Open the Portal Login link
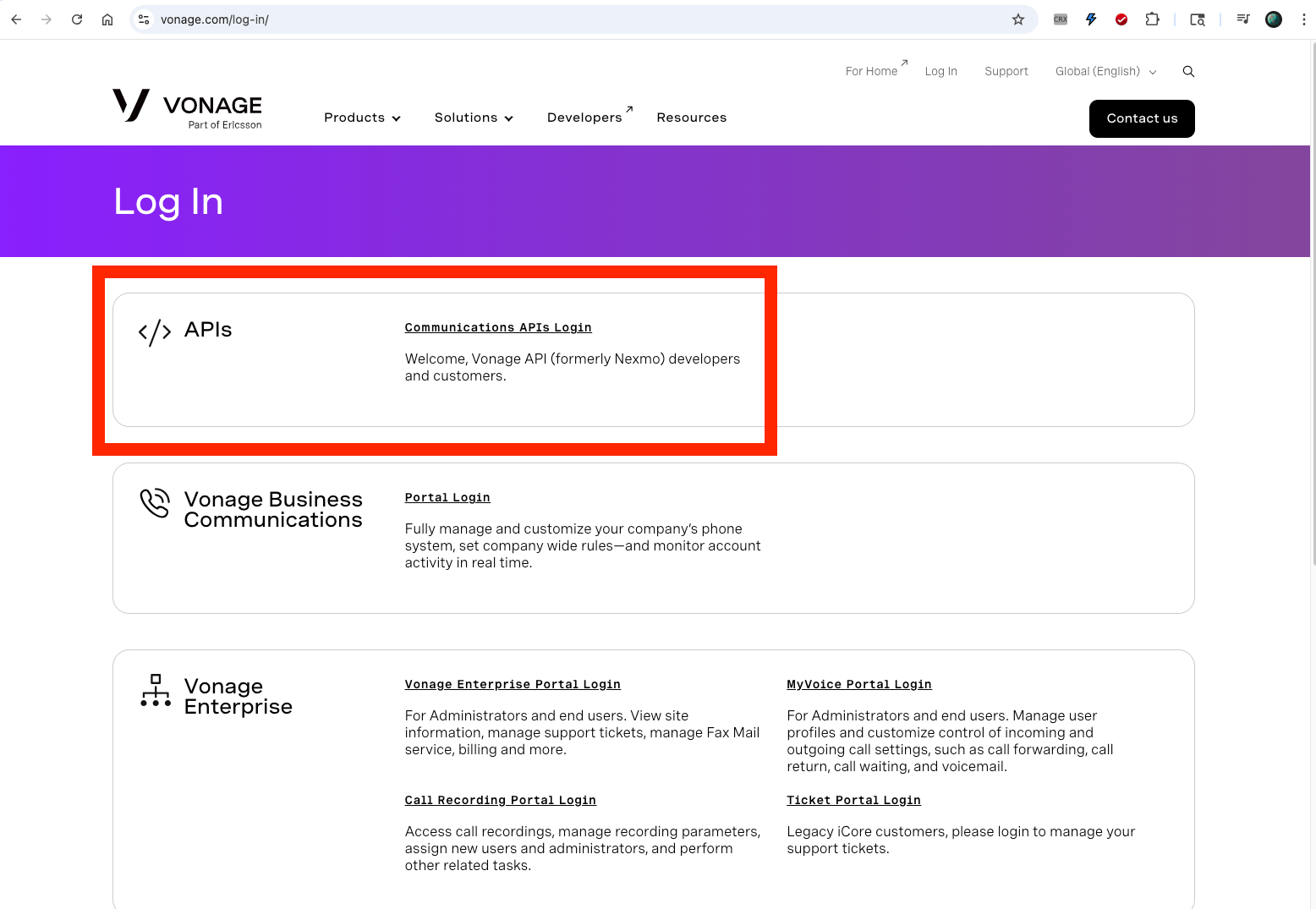The width and height of the screenshot is (1316, 909). tap(447, 498)
